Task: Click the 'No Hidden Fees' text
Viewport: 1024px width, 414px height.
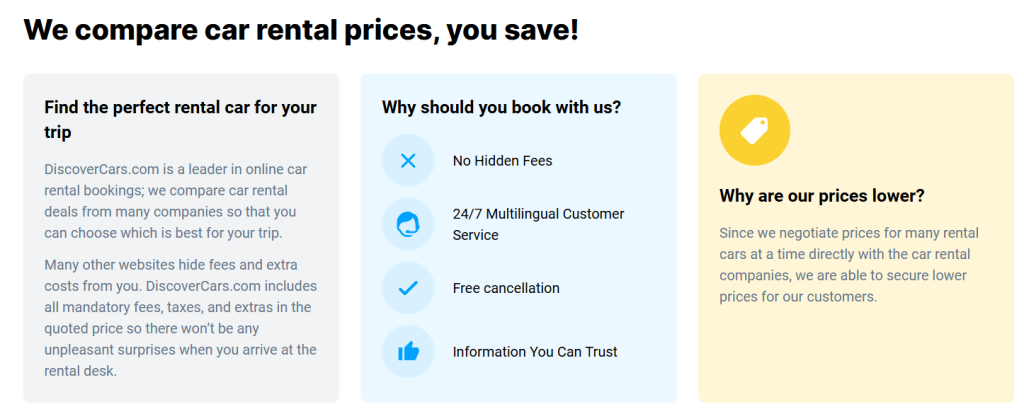Action: [x=502, y=161]
